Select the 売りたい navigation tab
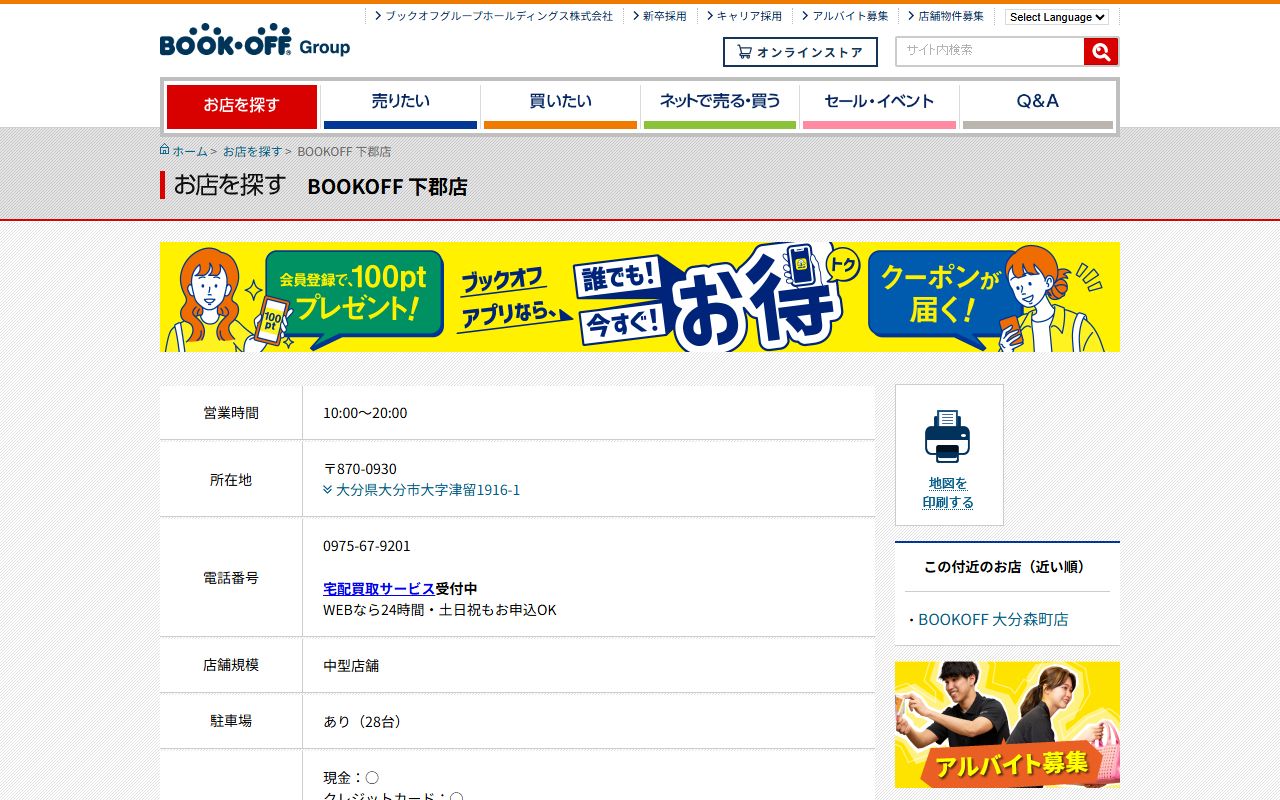Screen dimensions: 1280x800 click(400, 106)
